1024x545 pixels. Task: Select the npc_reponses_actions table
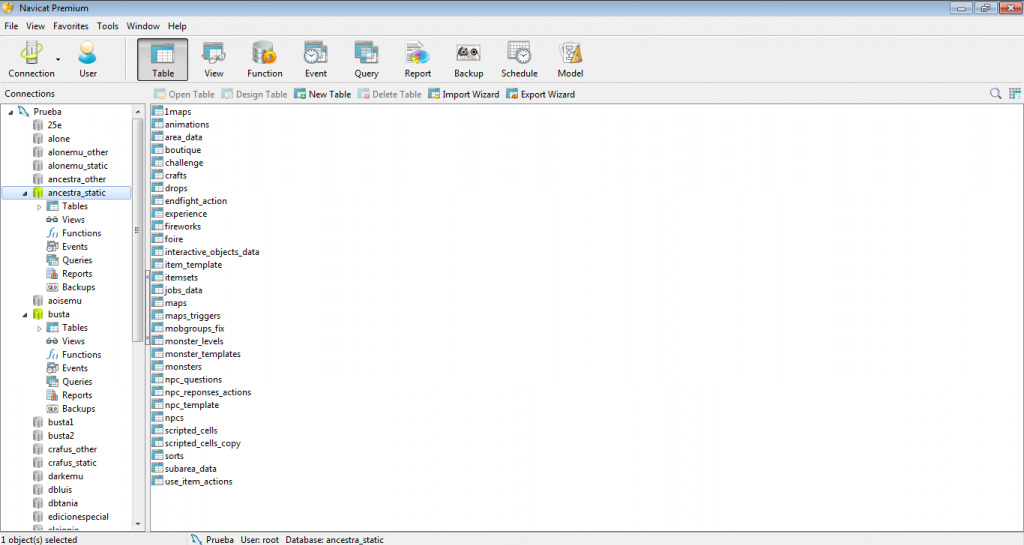pos(202,392)
